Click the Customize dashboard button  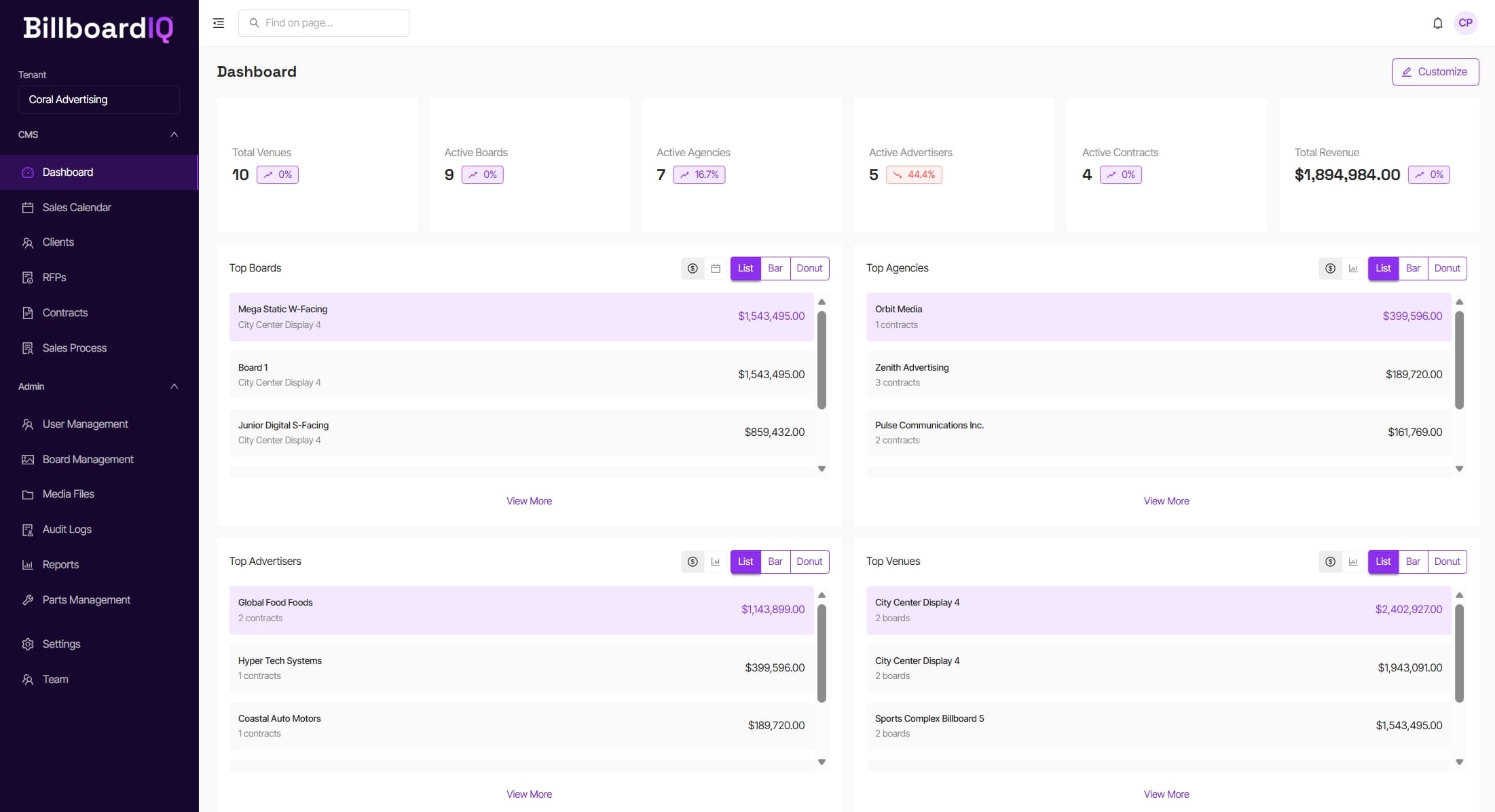(x=1435, y=72)
